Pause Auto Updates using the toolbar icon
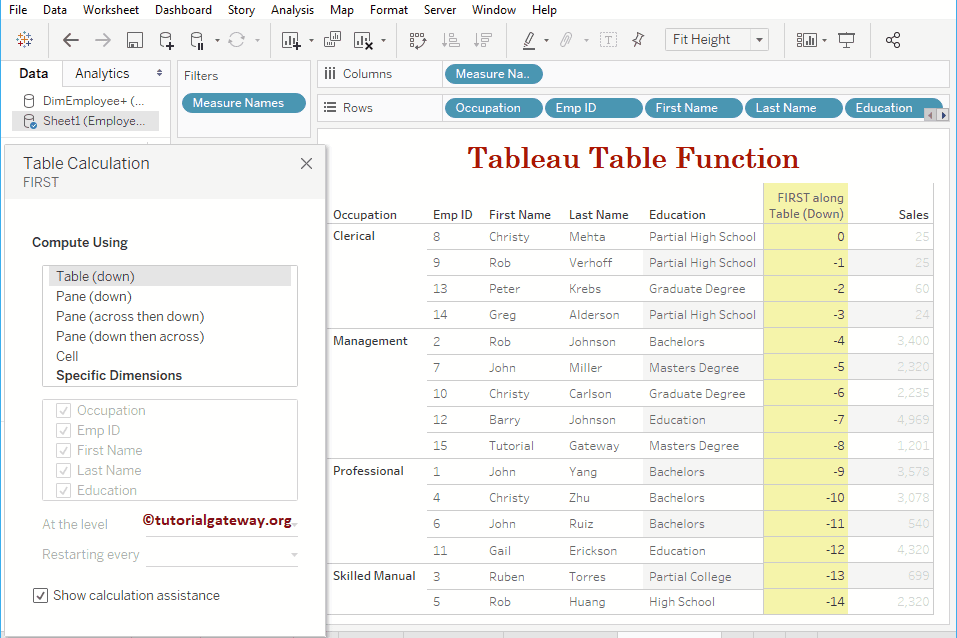 point(199,40)
